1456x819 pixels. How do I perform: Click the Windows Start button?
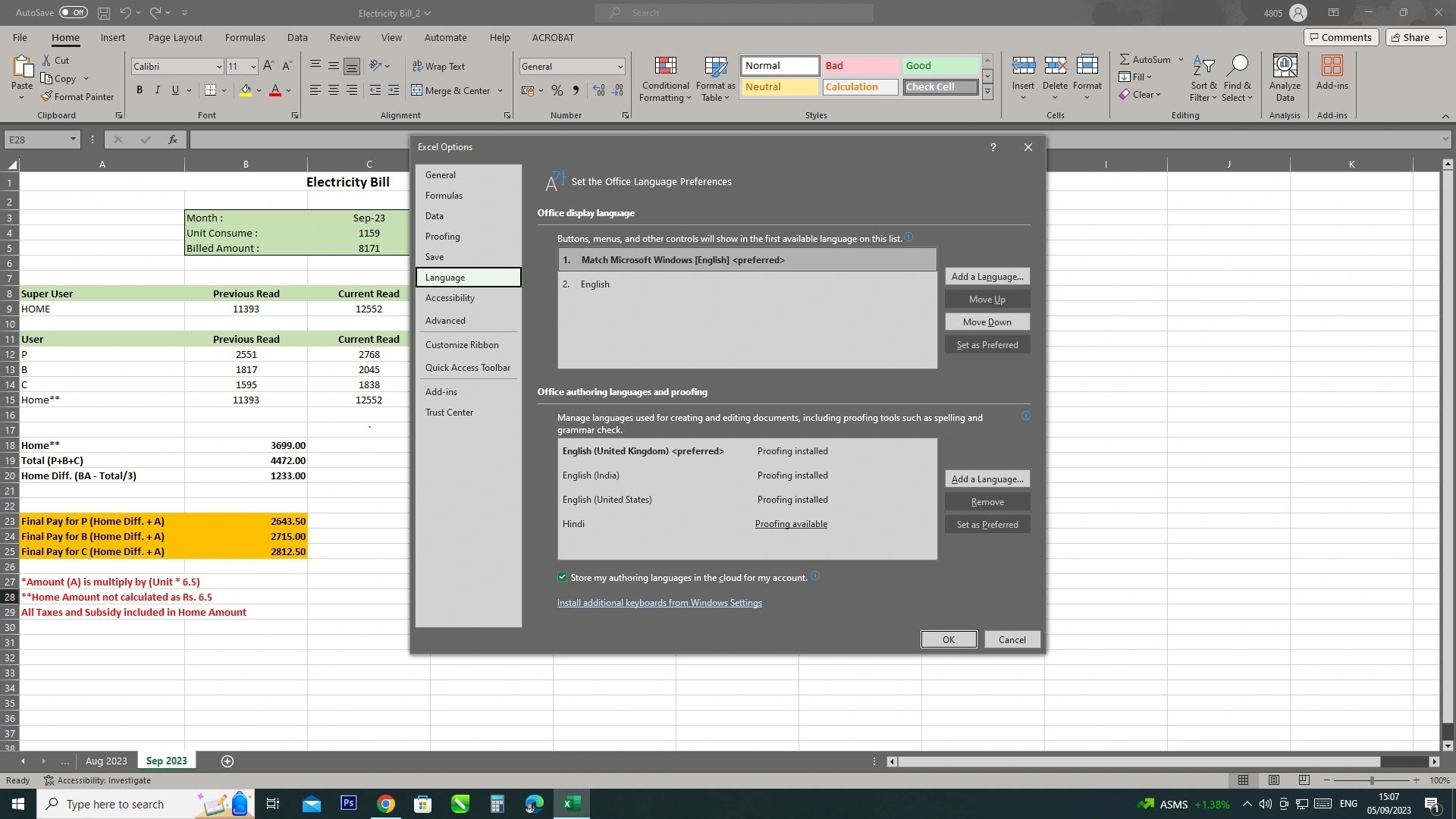point(18,804)
